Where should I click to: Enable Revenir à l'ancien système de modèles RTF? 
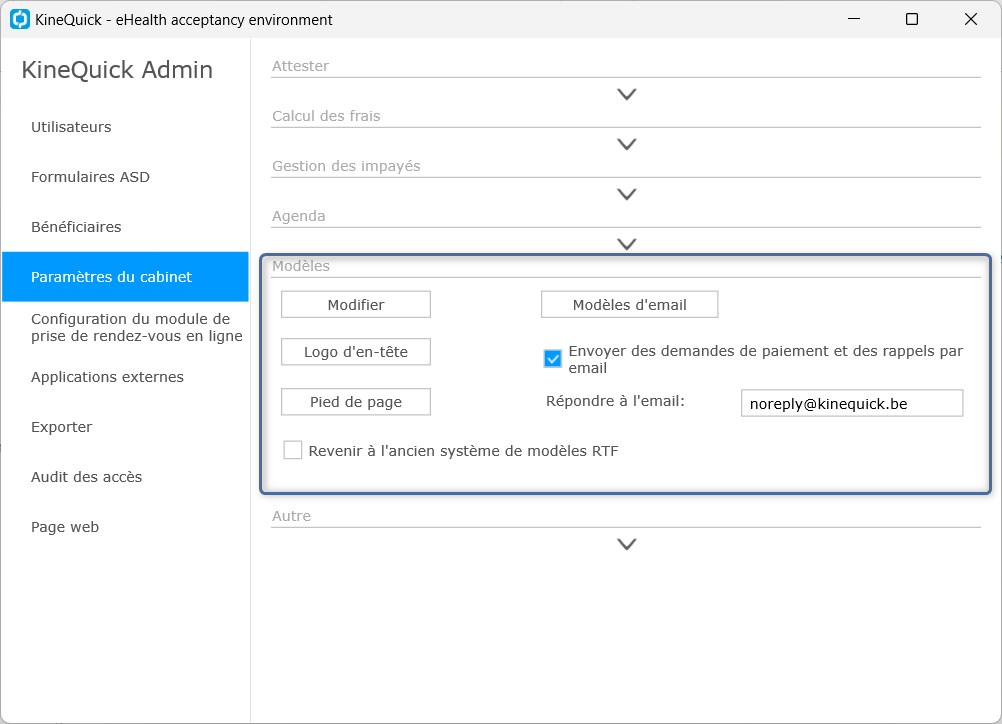293,450
